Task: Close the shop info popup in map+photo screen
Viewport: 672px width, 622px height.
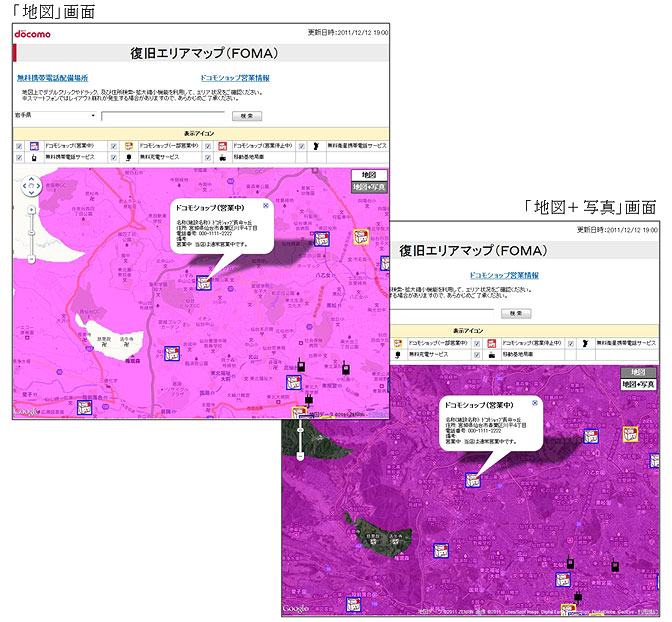Action: (x=535, y=403)
